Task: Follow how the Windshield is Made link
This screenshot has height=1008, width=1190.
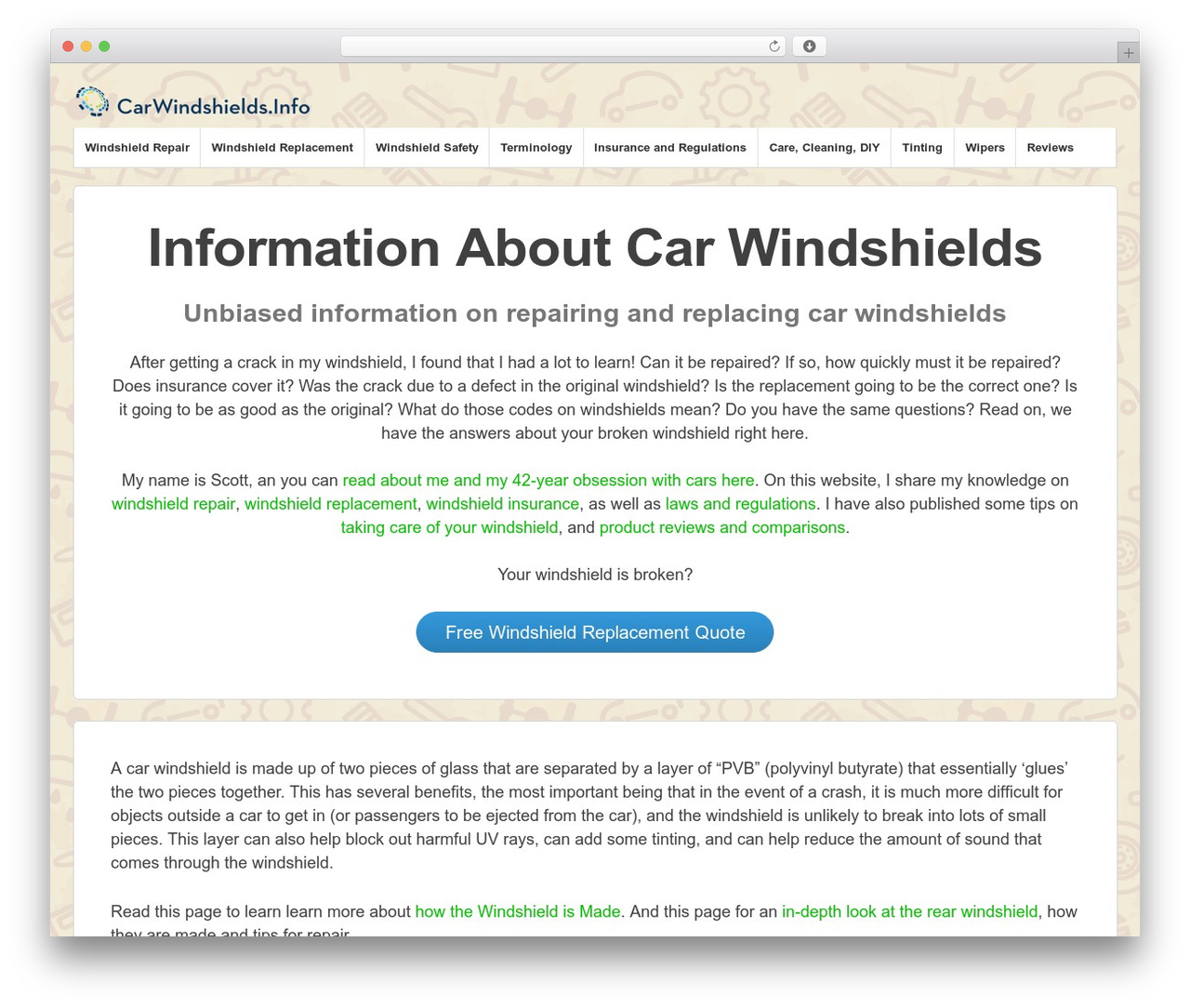Action: 518,912
